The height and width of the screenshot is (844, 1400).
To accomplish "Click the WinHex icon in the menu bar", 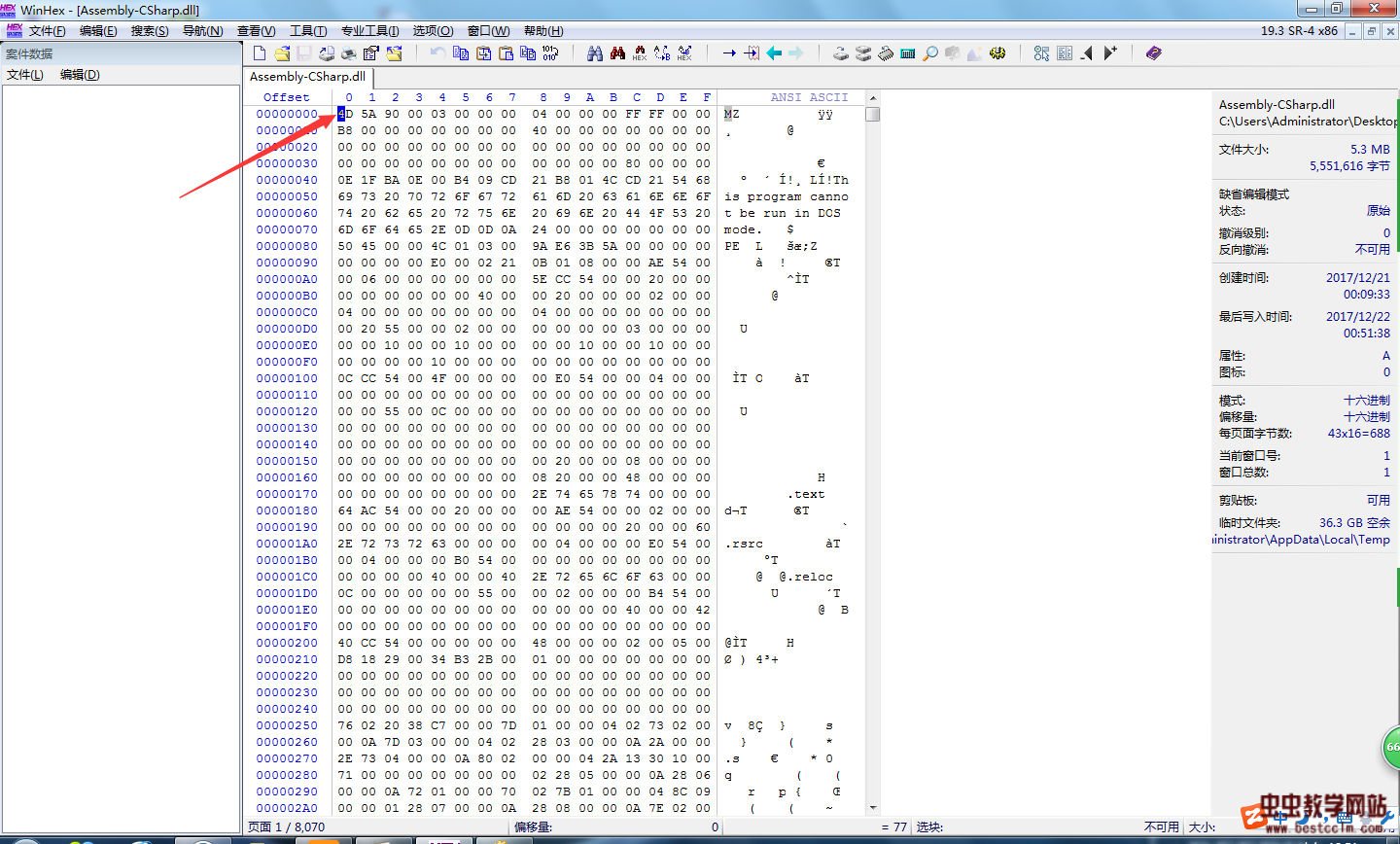I will [14, 31].
